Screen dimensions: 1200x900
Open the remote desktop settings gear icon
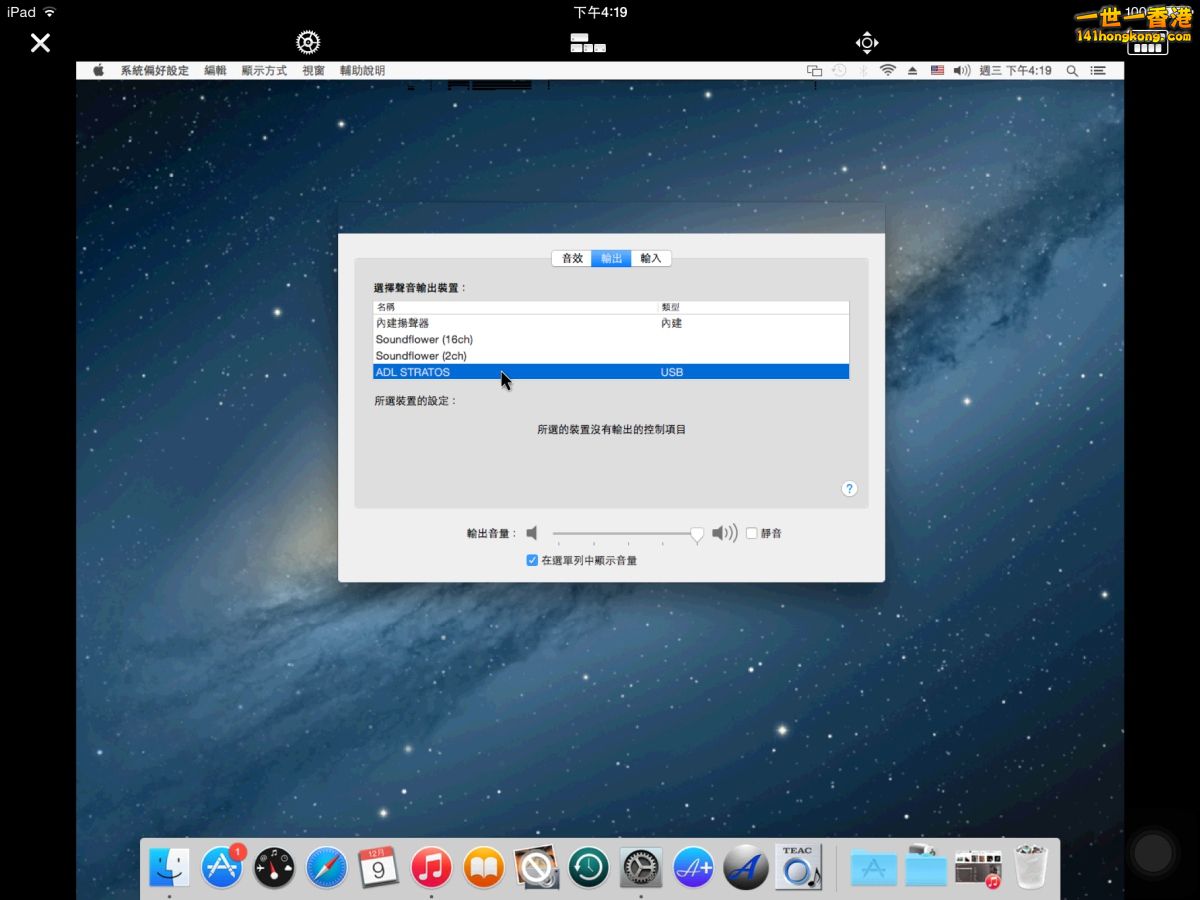(308, 42)
